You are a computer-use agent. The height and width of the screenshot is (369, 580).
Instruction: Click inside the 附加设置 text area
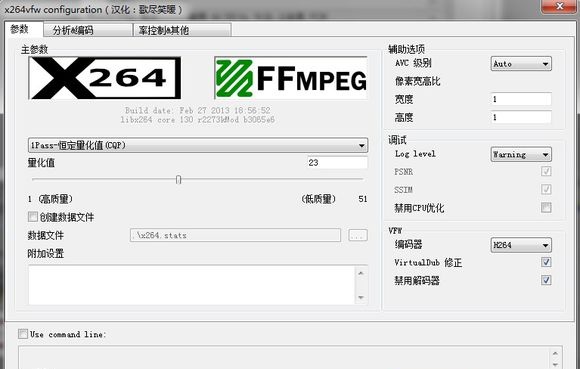[191, 285]
